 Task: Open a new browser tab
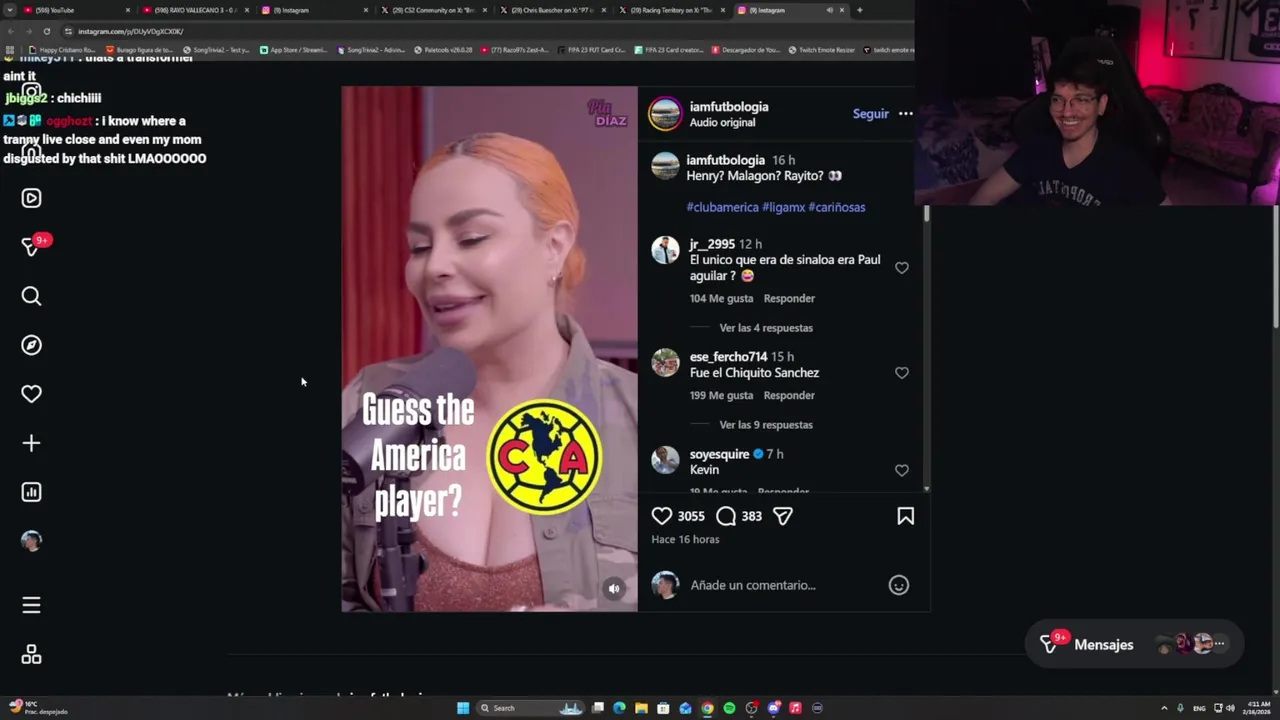[859, 10]
